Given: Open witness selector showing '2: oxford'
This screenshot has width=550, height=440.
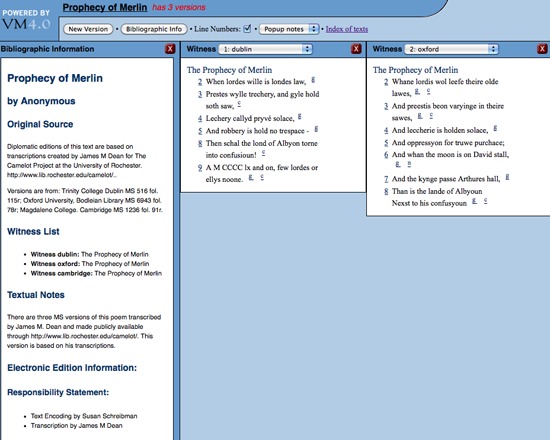Looking at the screenshot, I should [x=451, y=49].
